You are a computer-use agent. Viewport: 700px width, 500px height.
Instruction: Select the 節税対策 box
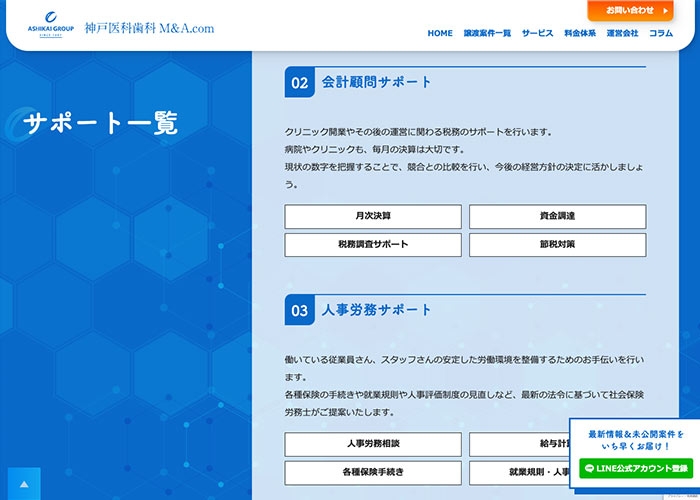point(558,245)
